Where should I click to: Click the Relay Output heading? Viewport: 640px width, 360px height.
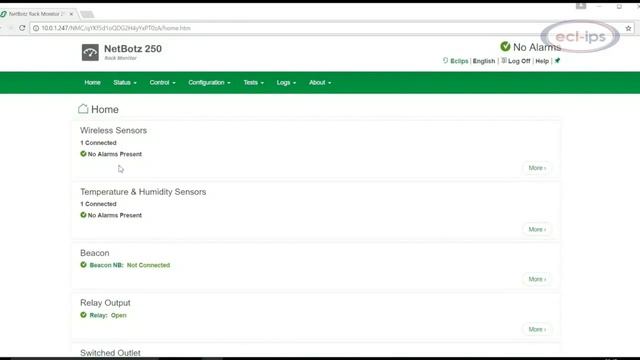point(105,303)
